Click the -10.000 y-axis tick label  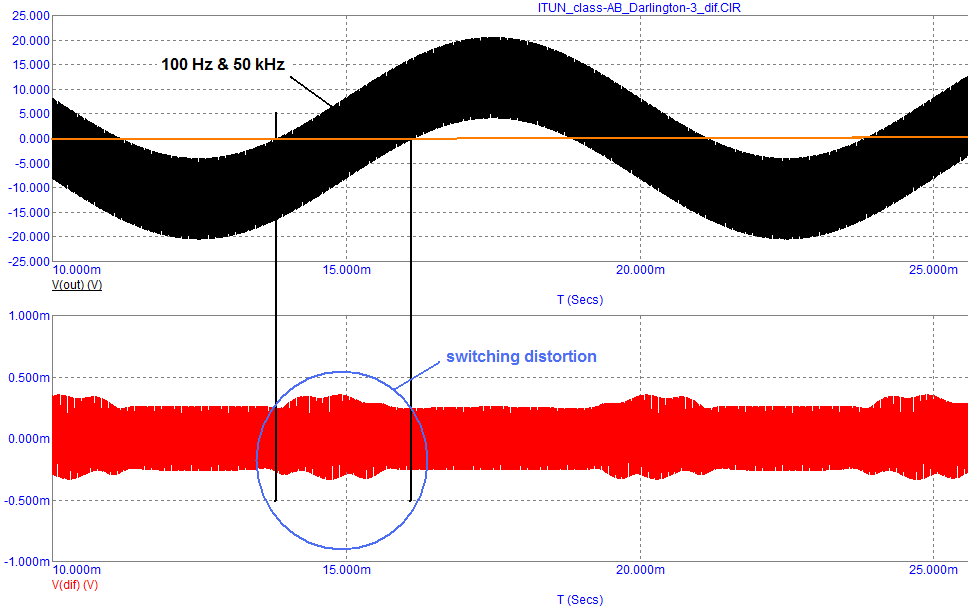pyautogui.click(x=29, y=188)
